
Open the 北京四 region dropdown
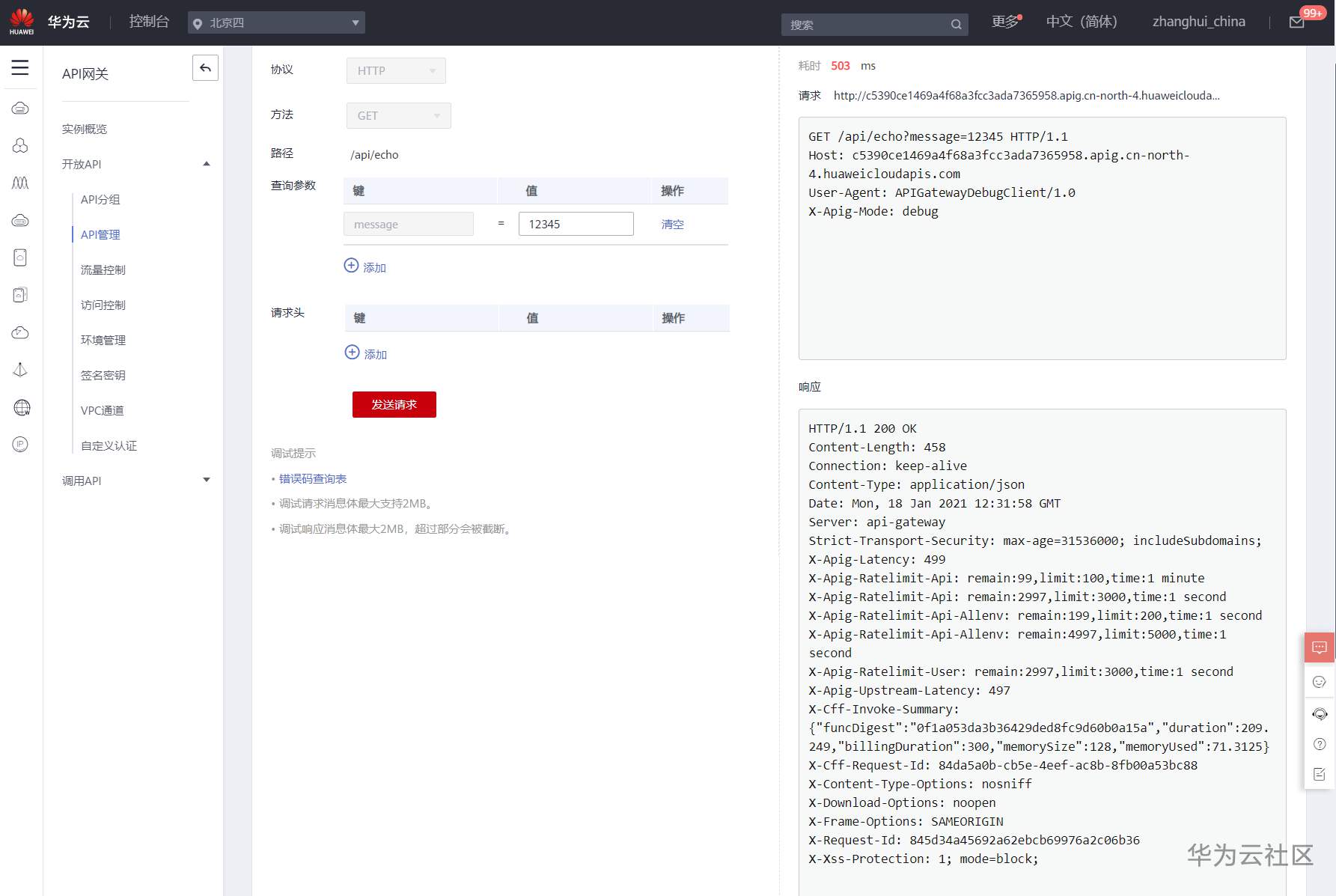276,22
